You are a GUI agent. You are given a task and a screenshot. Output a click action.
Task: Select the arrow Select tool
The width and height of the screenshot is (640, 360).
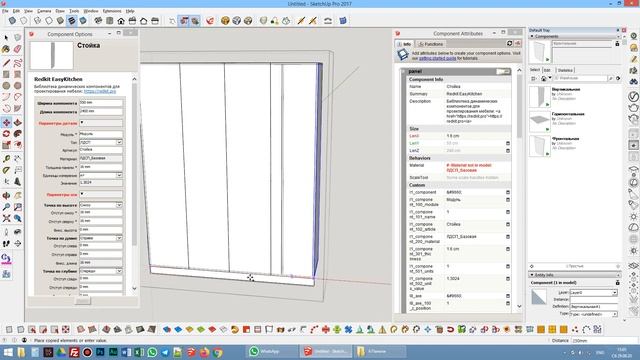pyautogui.click(x=6, y=38)
